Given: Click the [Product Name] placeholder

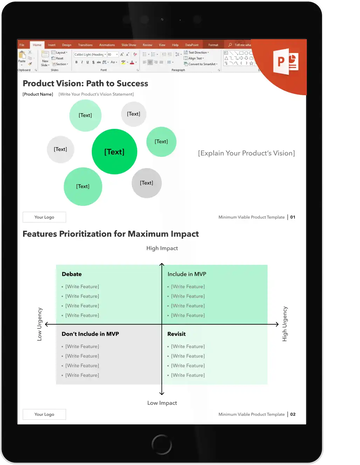Looking at the screenshot, I should click(x=38, y=94).
